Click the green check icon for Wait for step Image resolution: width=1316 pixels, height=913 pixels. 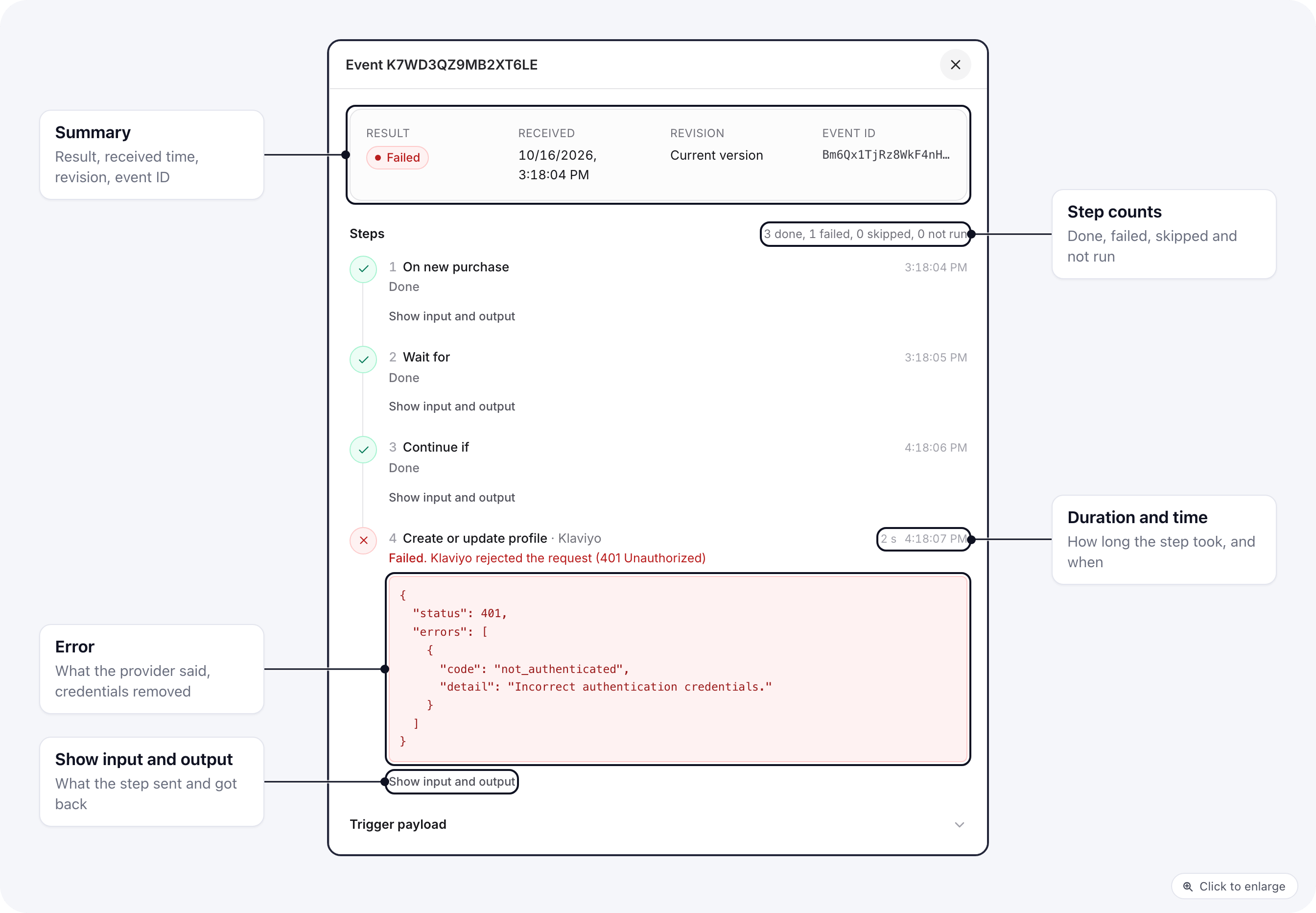(x=363, y=359)
